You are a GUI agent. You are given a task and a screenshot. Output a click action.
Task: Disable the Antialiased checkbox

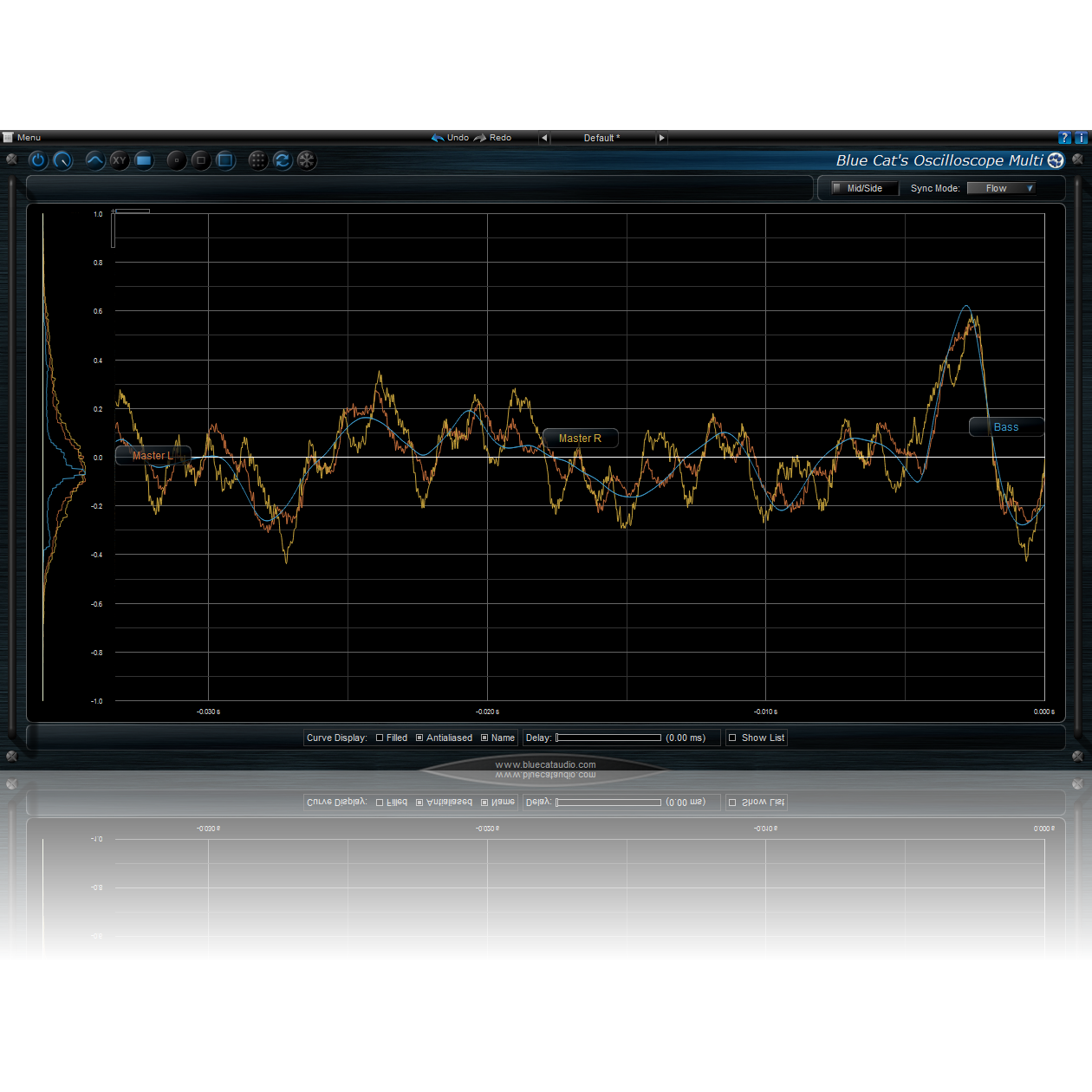click(x=419, y=738)
